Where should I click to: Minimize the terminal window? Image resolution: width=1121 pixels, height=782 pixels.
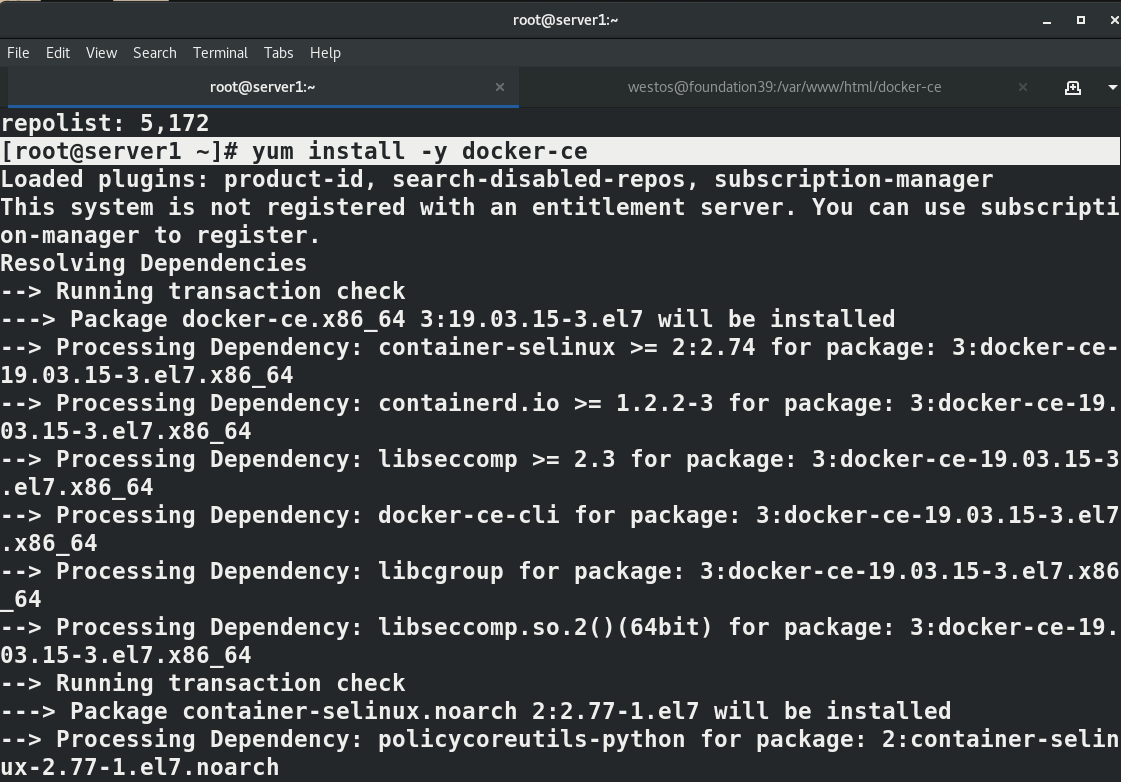coord(1047,21)
